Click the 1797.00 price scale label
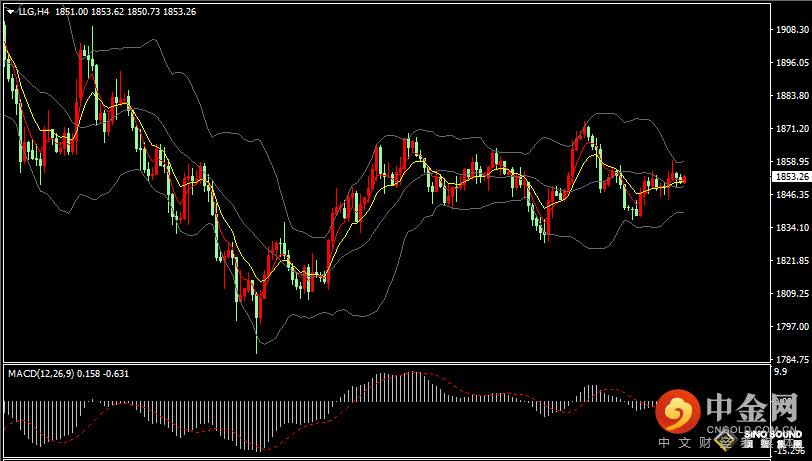The image size is (812, 461). coord(792,326)
